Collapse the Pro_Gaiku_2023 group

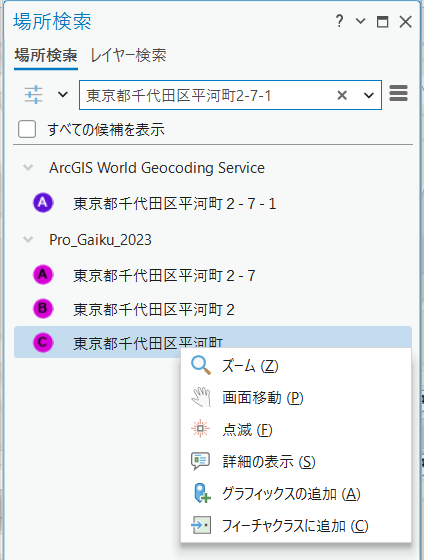[28, 240]
